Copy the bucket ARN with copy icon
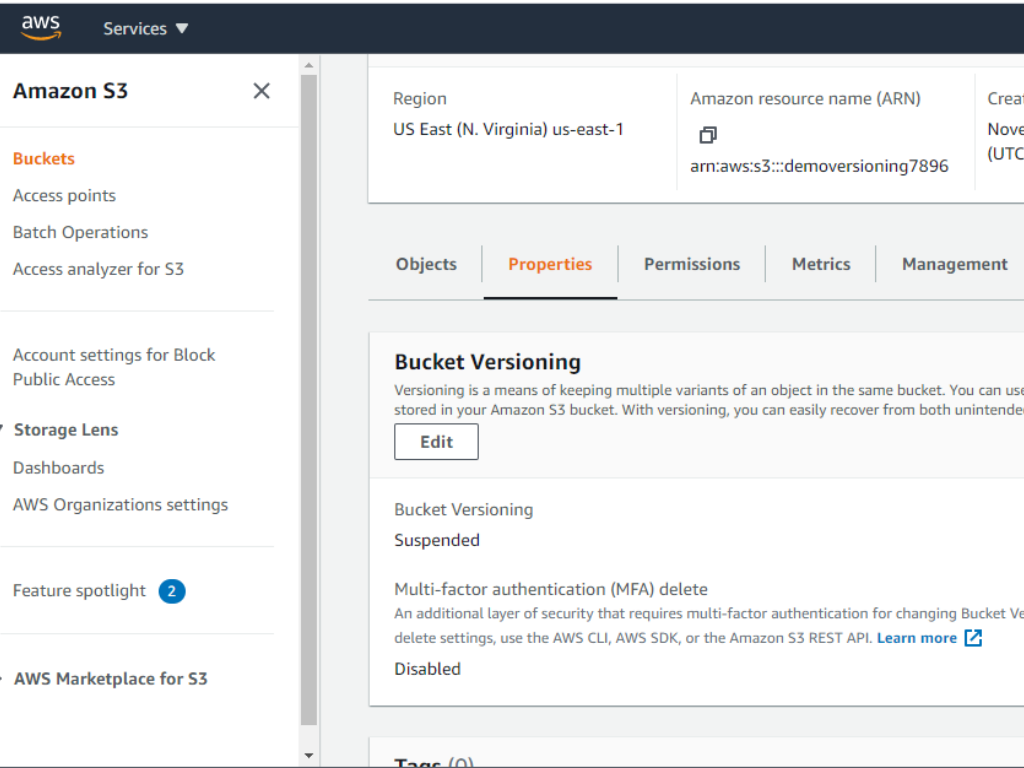The height and width of the screenshot is (768, 1024). click(x=708, y=135)
